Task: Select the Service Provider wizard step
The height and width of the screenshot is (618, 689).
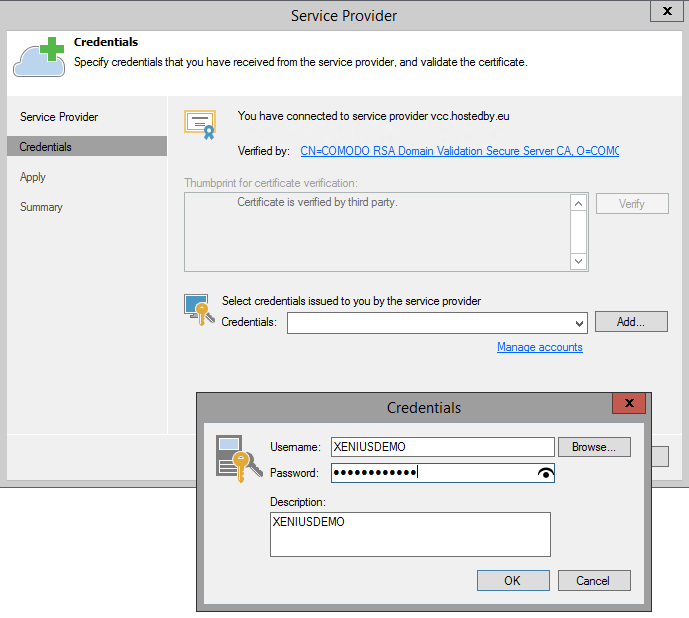Action: click(x=59, y=117)
